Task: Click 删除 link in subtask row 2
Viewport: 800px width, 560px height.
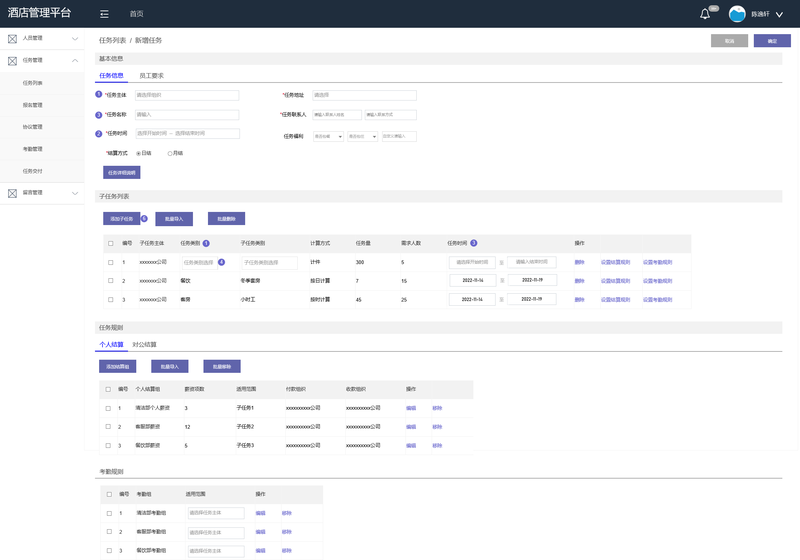Action: [x=579, y=281]
